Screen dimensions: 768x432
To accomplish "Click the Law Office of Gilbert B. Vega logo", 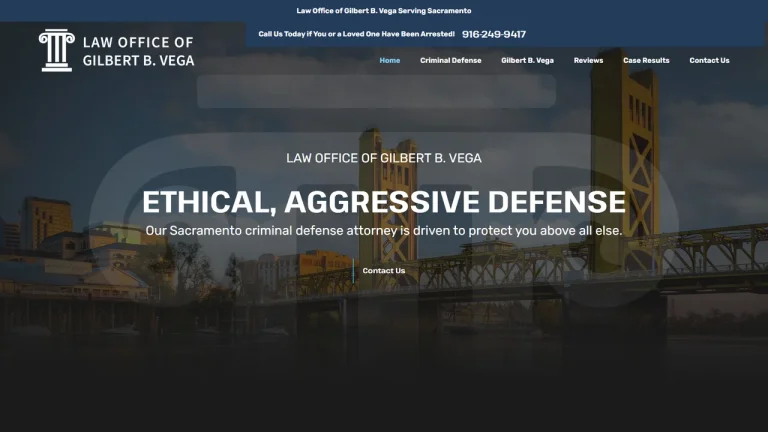I will (117, 50).
